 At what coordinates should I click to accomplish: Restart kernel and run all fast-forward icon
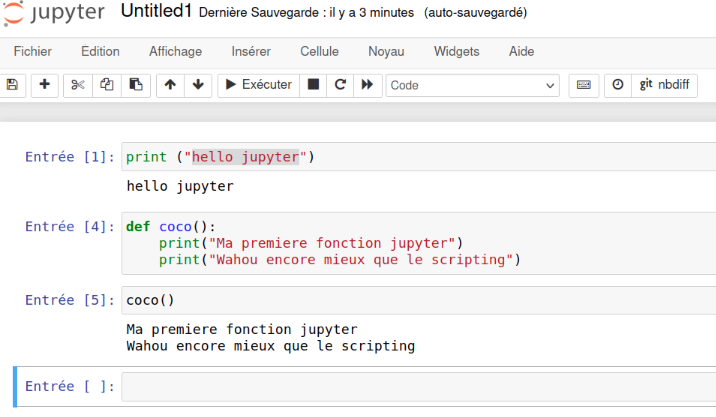point(367,85)
